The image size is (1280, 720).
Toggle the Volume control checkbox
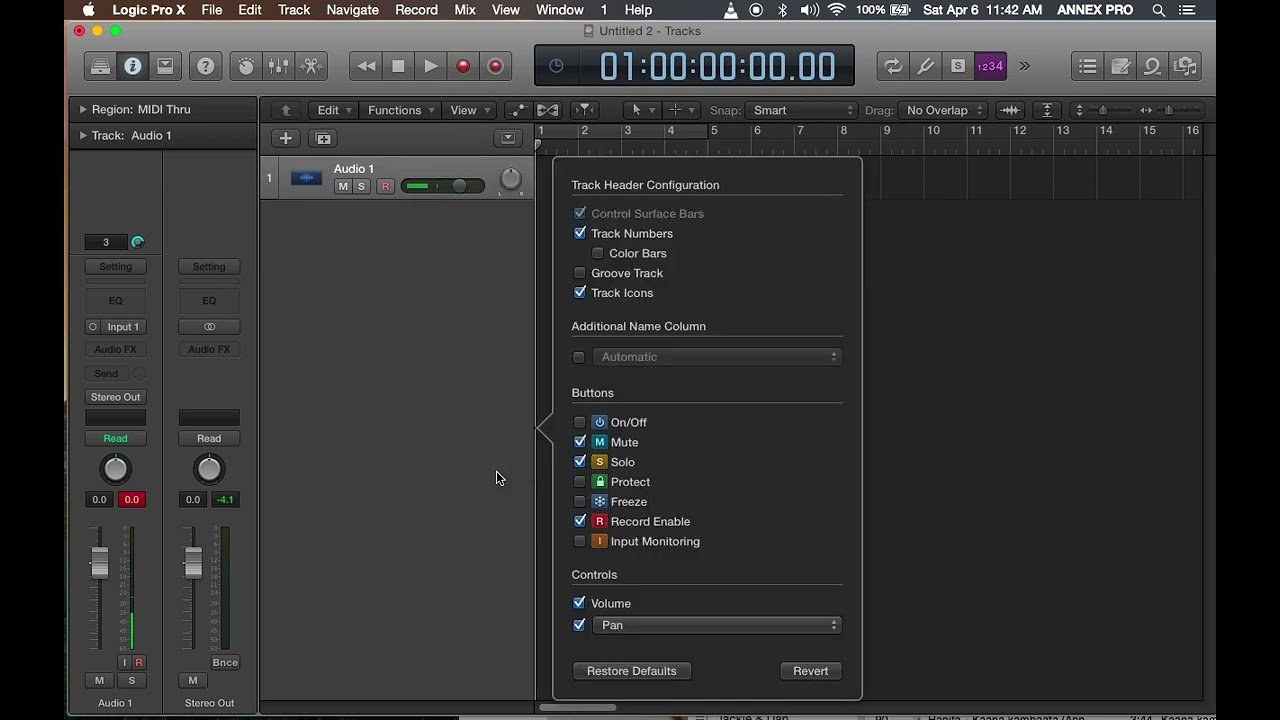tap(580, 603)
